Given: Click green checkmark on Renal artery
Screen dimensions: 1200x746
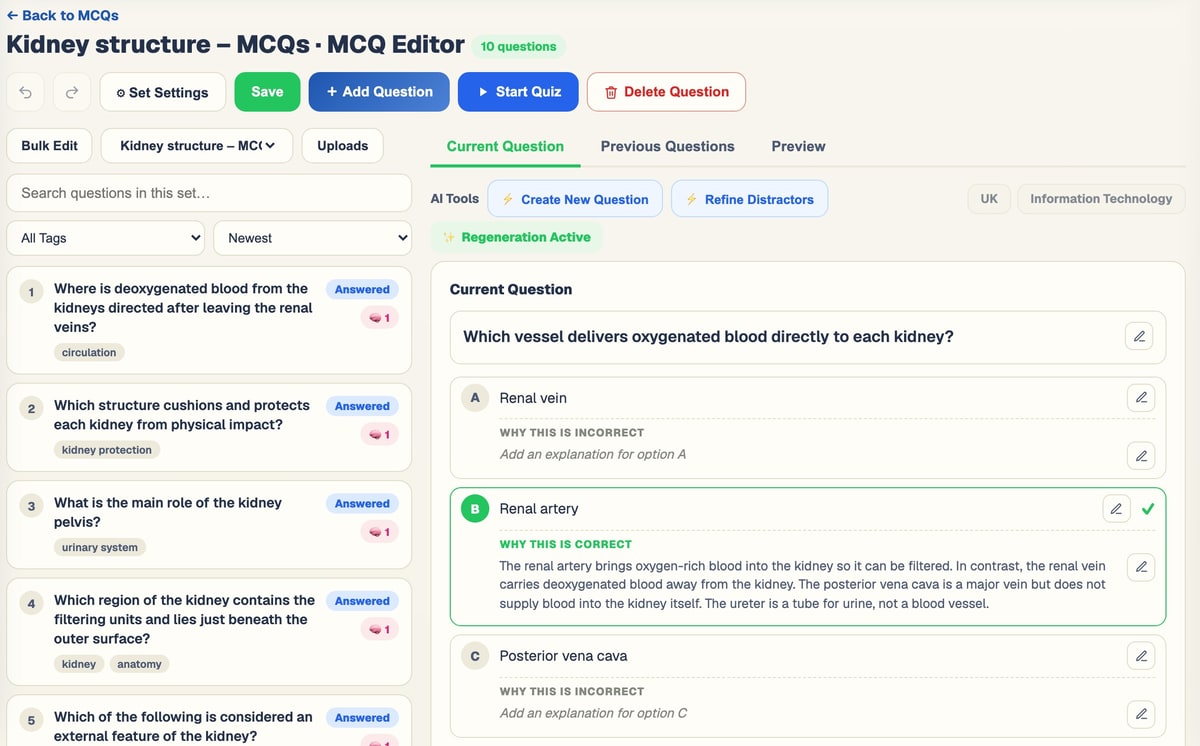Looking at the screenshot, I should tap(1148, 509).
